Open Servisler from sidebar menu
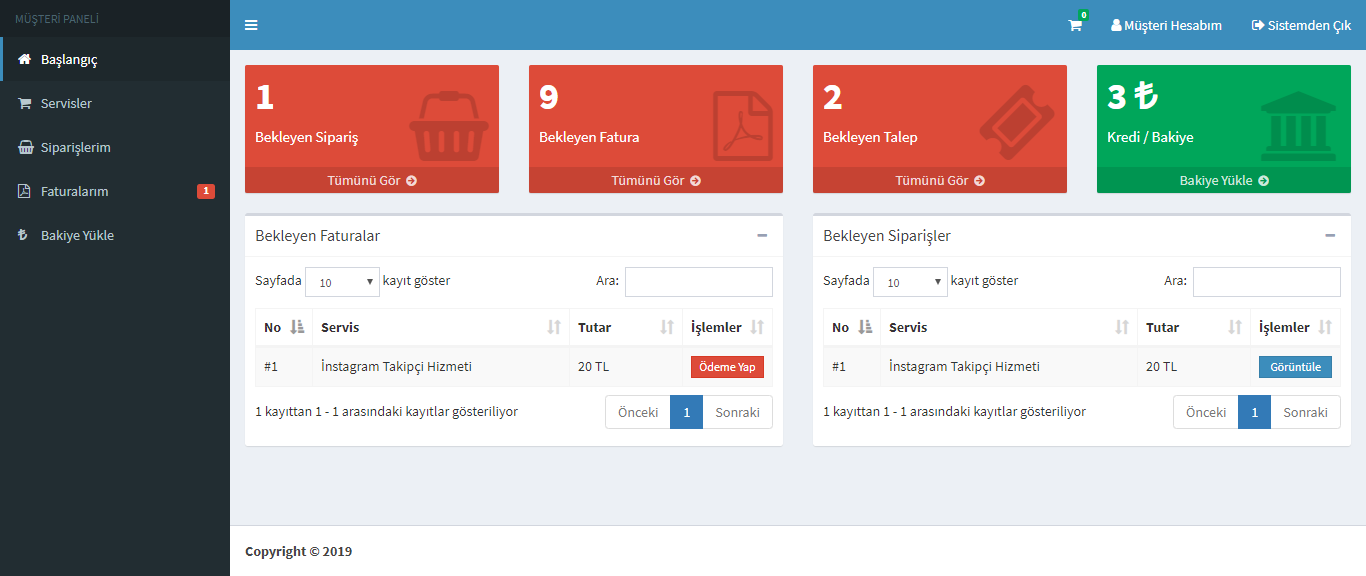 (x=115, y=104)
